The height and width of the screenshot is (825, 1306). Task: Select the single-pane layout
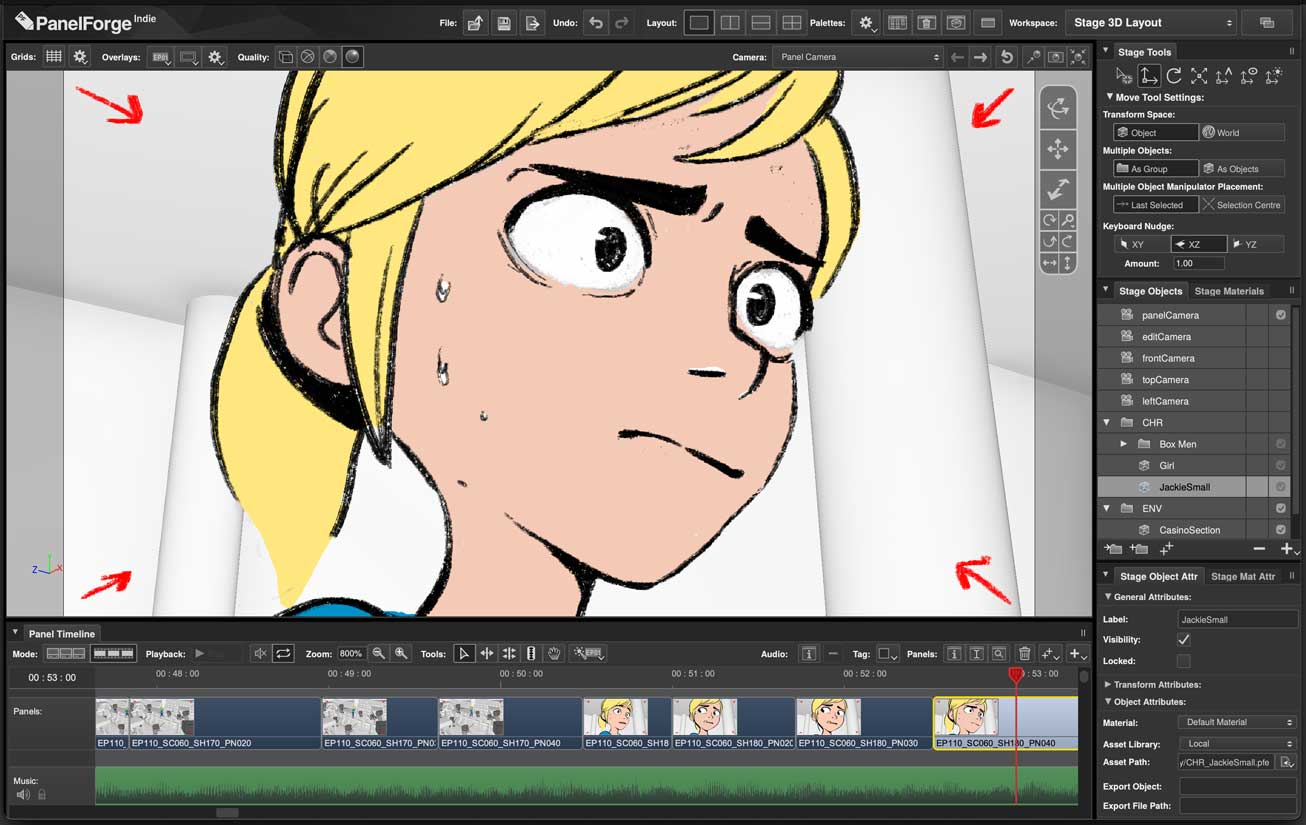pyautogui.click(x=699, y=22)
